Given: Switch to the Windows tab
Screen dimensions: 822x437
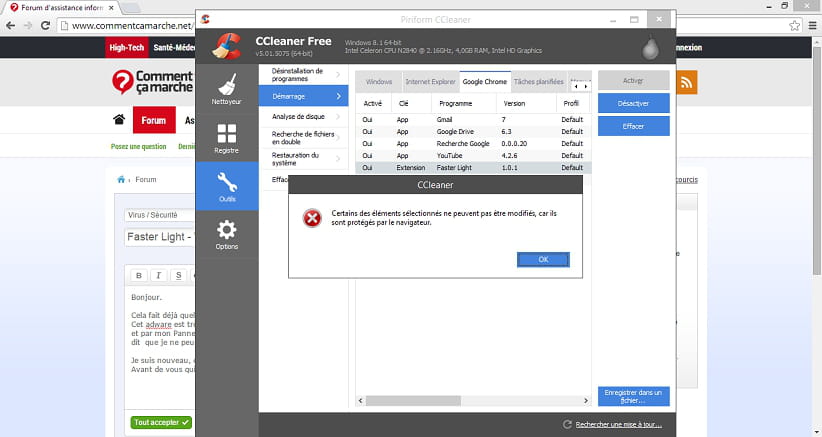Looking at the screenshot, I should tap(378, 82).
